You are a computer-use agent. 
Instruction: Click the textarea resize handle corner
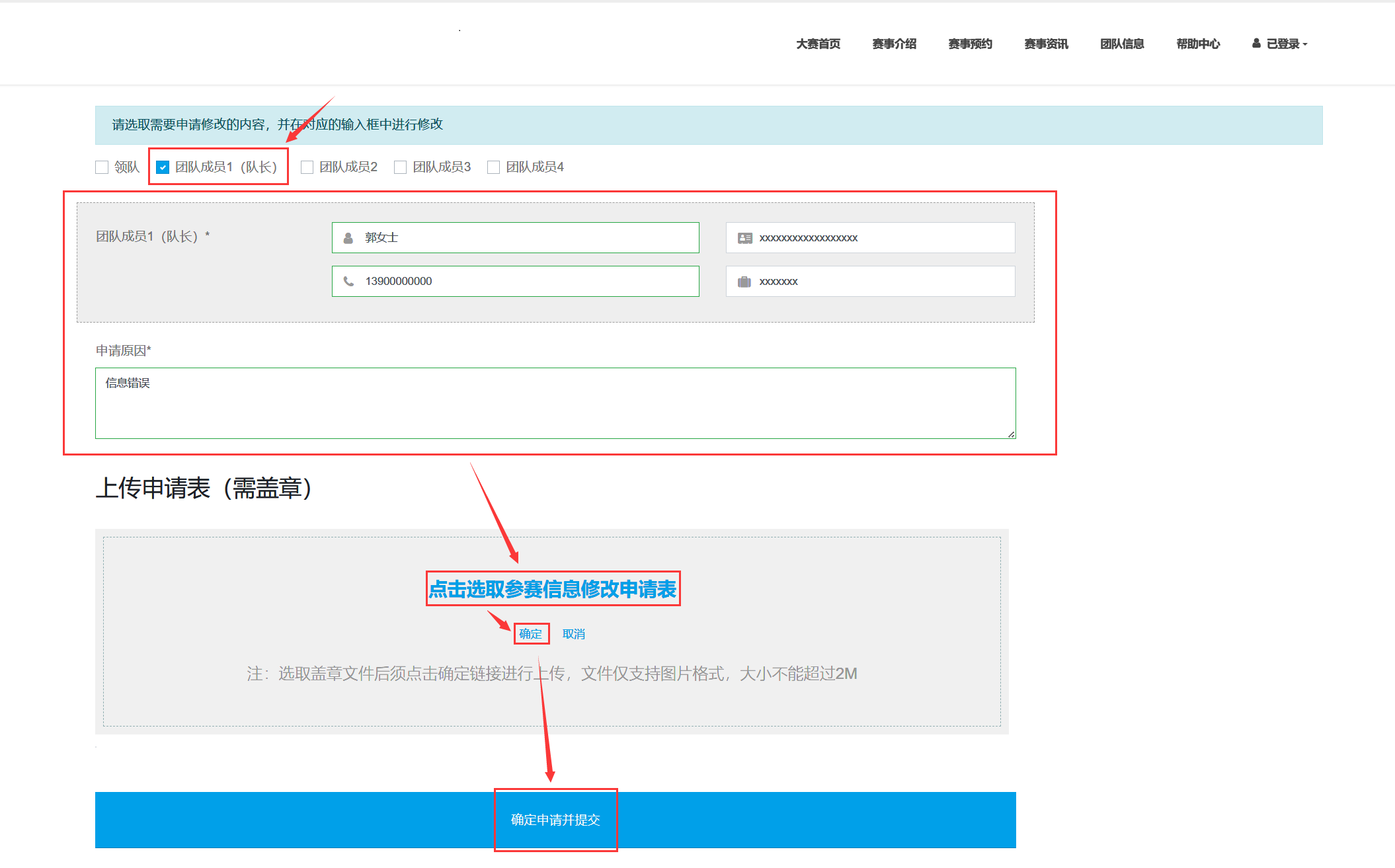coord(1011,434)
